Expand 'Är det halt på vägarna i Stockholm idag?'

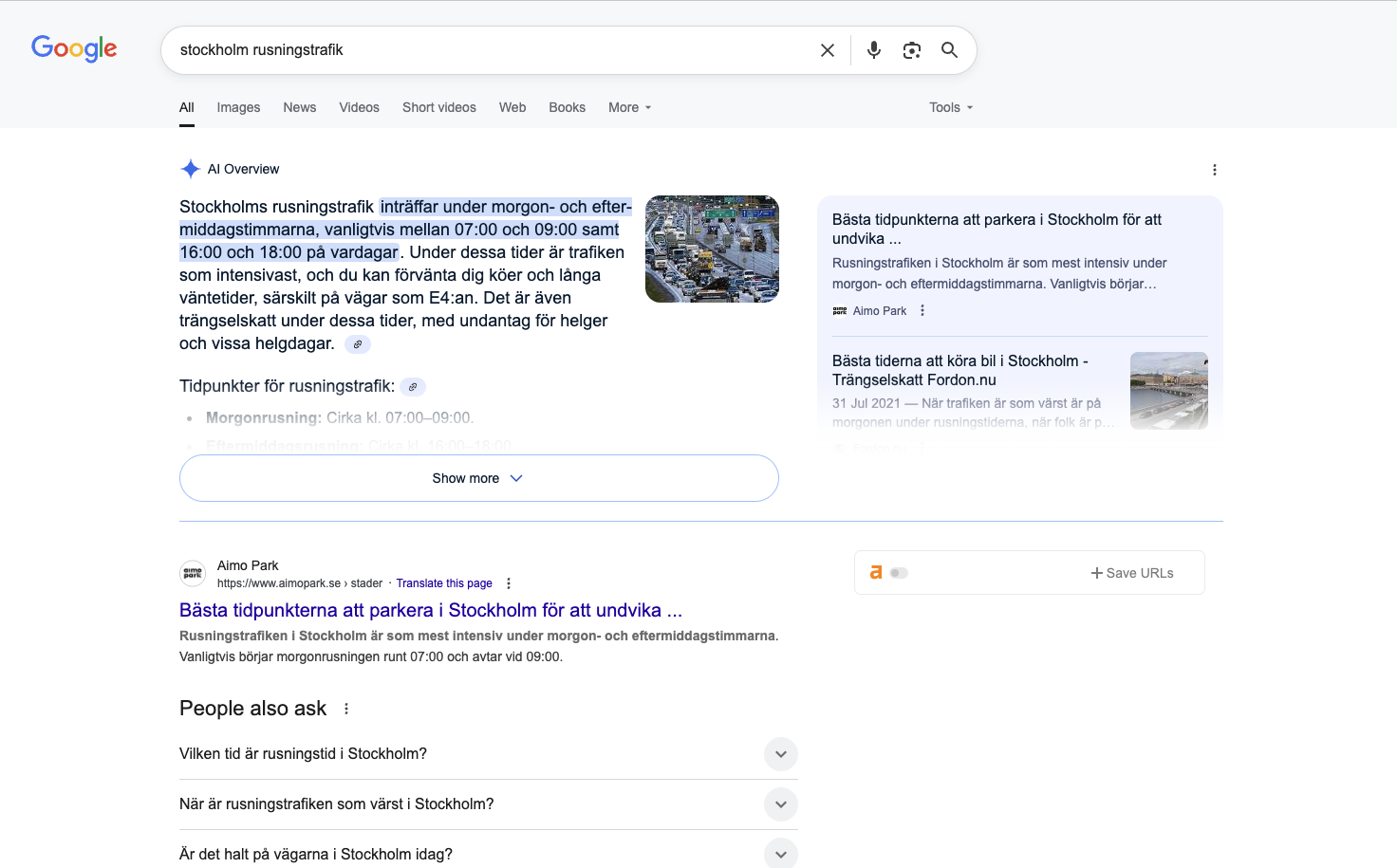[x=489, y=853]
